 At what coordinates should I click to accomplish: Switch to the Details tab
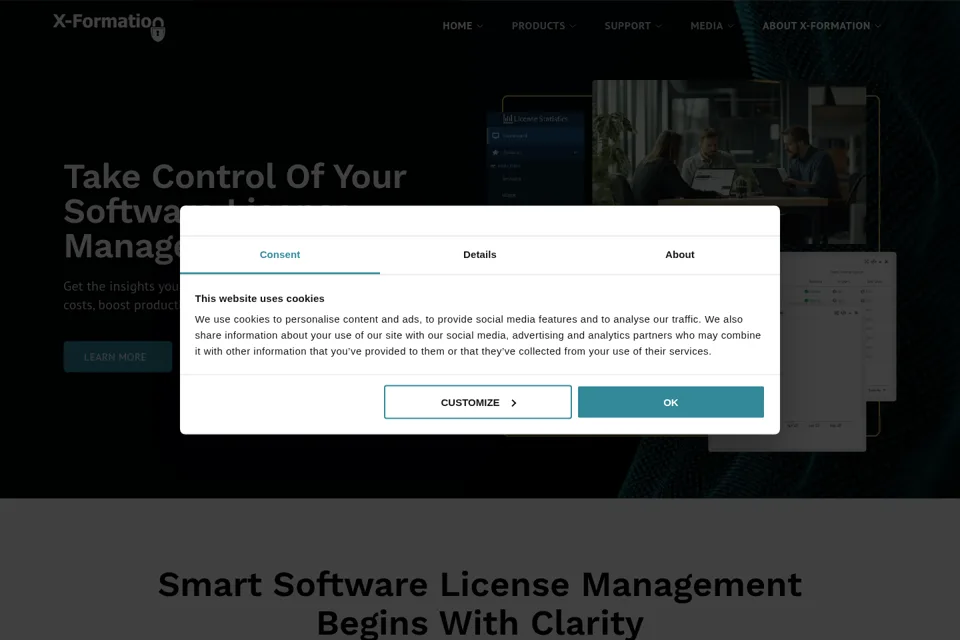[x=479, y=255]
